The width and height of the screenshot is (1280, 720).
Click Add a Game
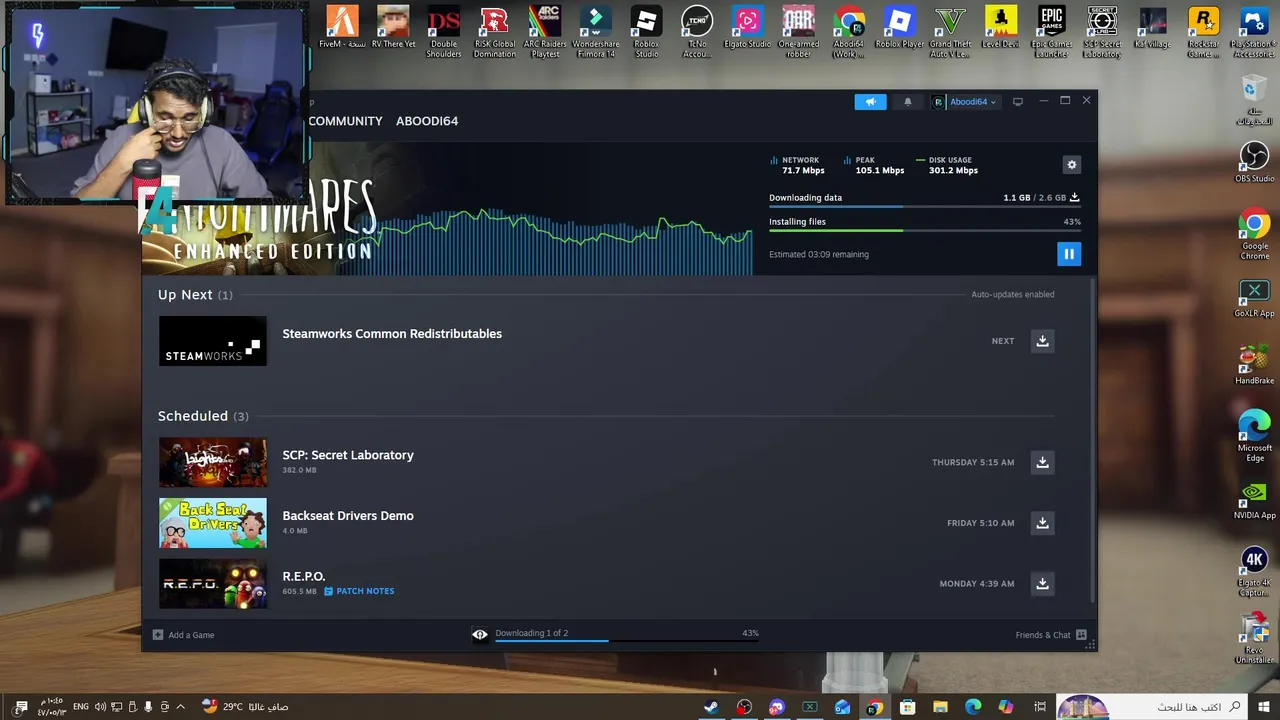[183, 635]
